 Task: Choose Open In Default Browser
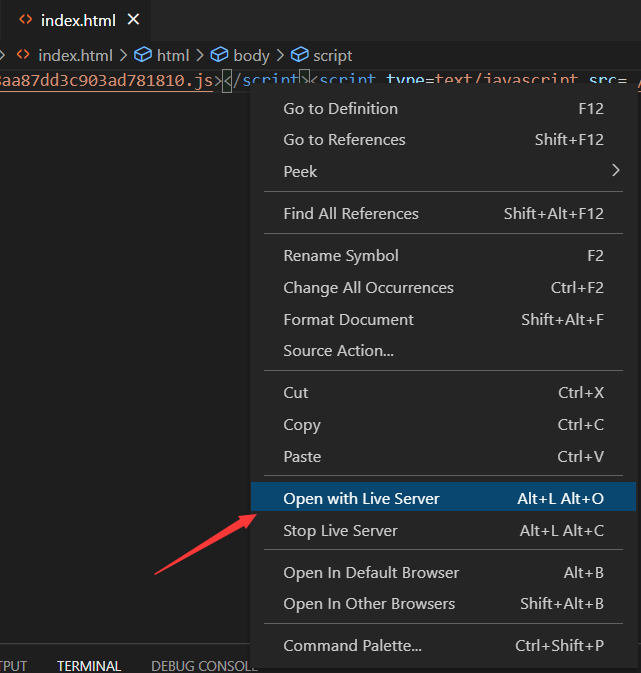371,572
